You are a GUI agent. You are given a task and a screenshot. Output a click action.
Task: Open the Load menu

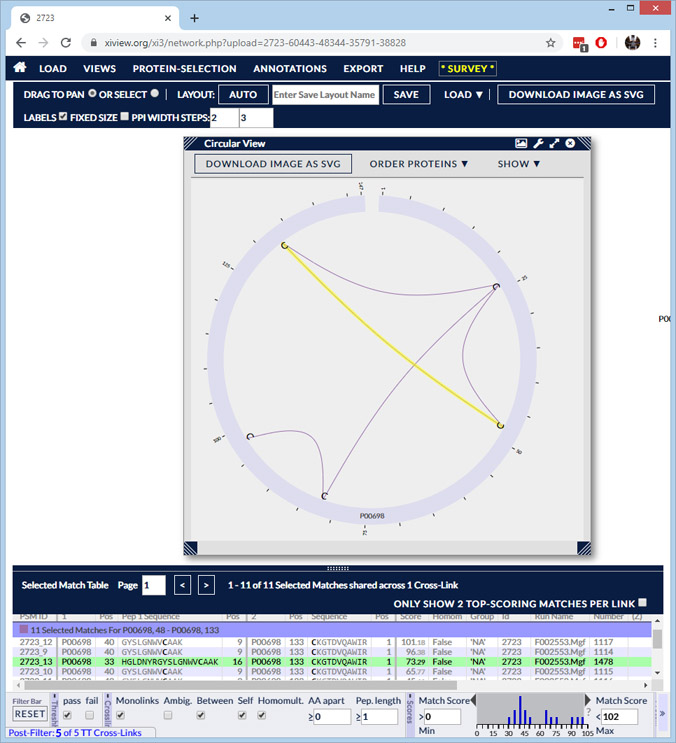point(53,69)
